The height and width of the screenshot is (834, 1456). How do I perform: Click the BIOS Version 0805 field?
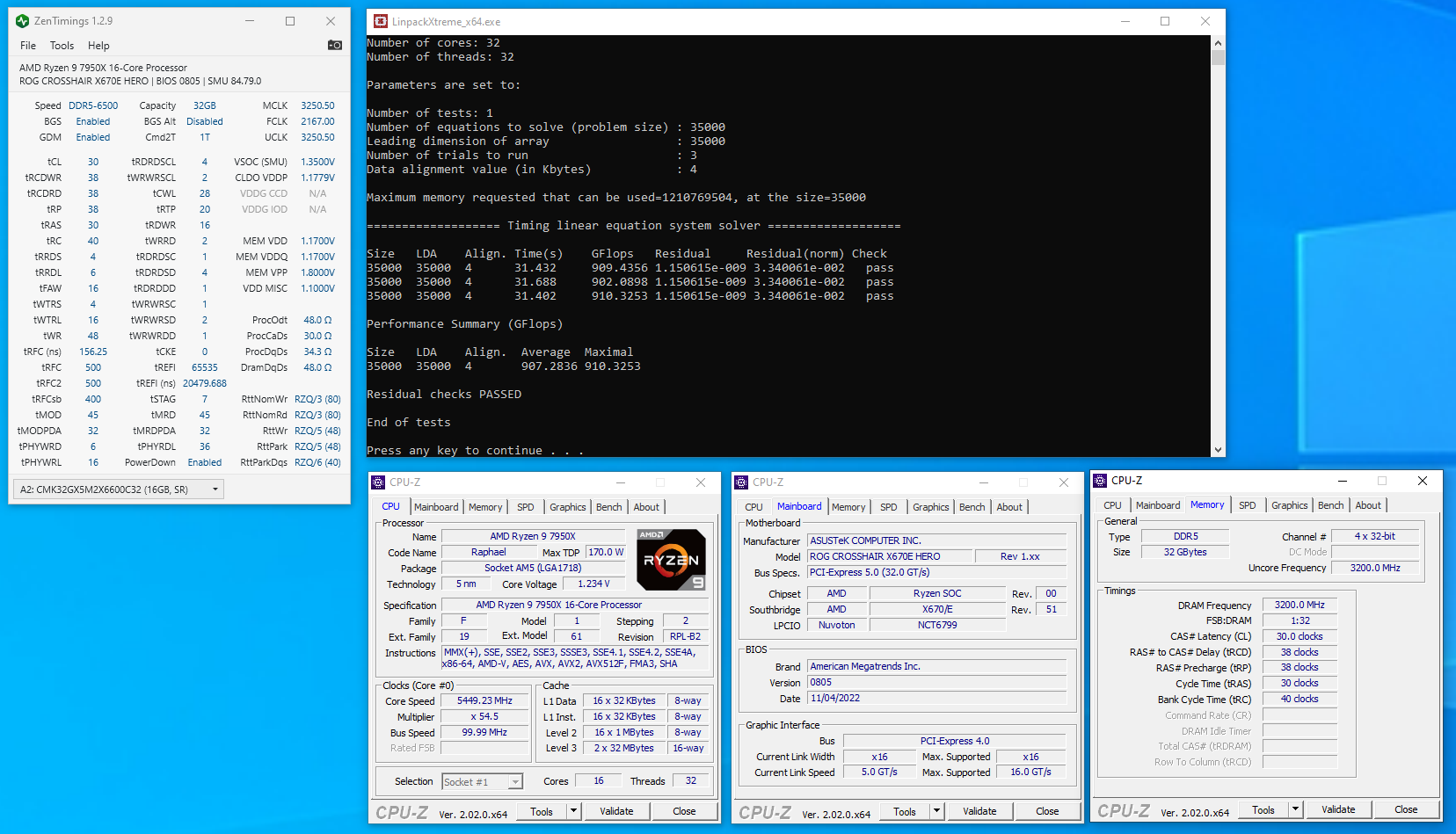tap(936, 682)
